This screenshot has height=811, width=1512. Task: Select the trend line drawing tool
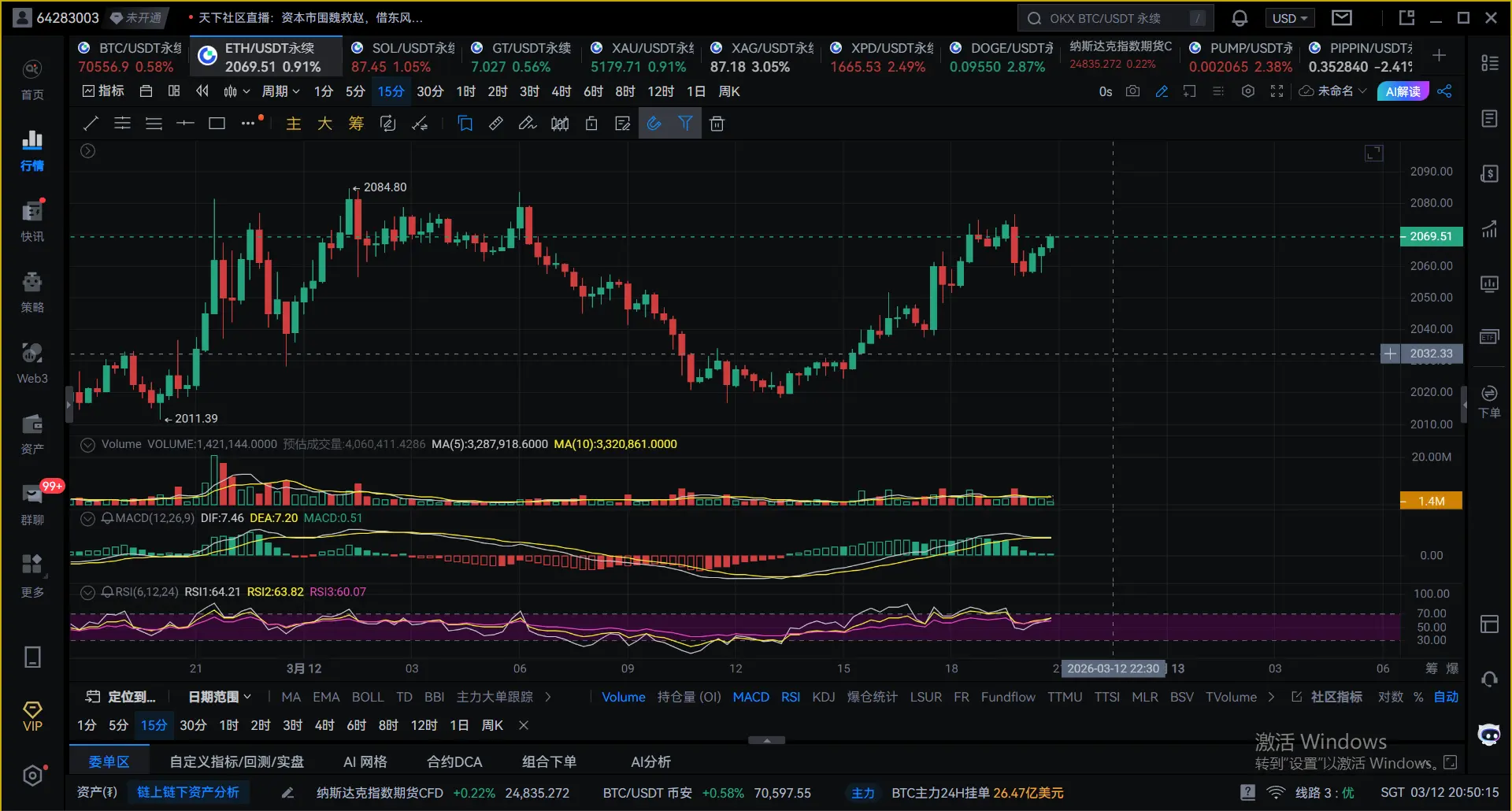(91, 124)
